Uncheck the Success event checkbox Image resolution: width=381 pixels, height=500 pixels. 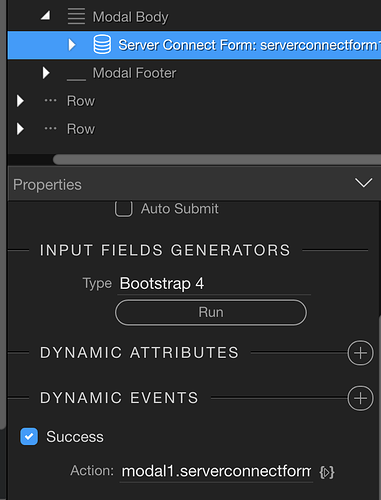[x=29, y=436]
